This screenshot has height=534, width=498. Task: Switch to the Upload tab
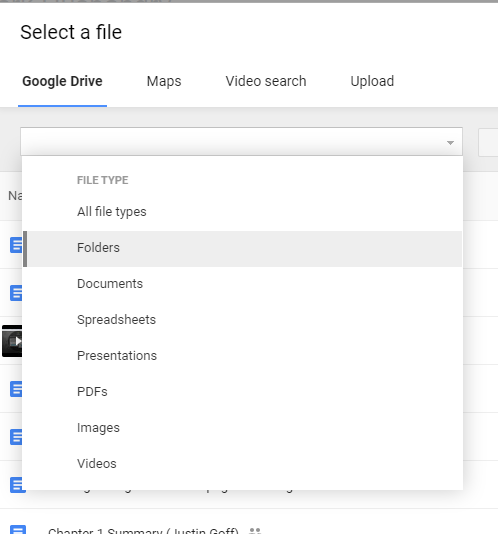372,81
